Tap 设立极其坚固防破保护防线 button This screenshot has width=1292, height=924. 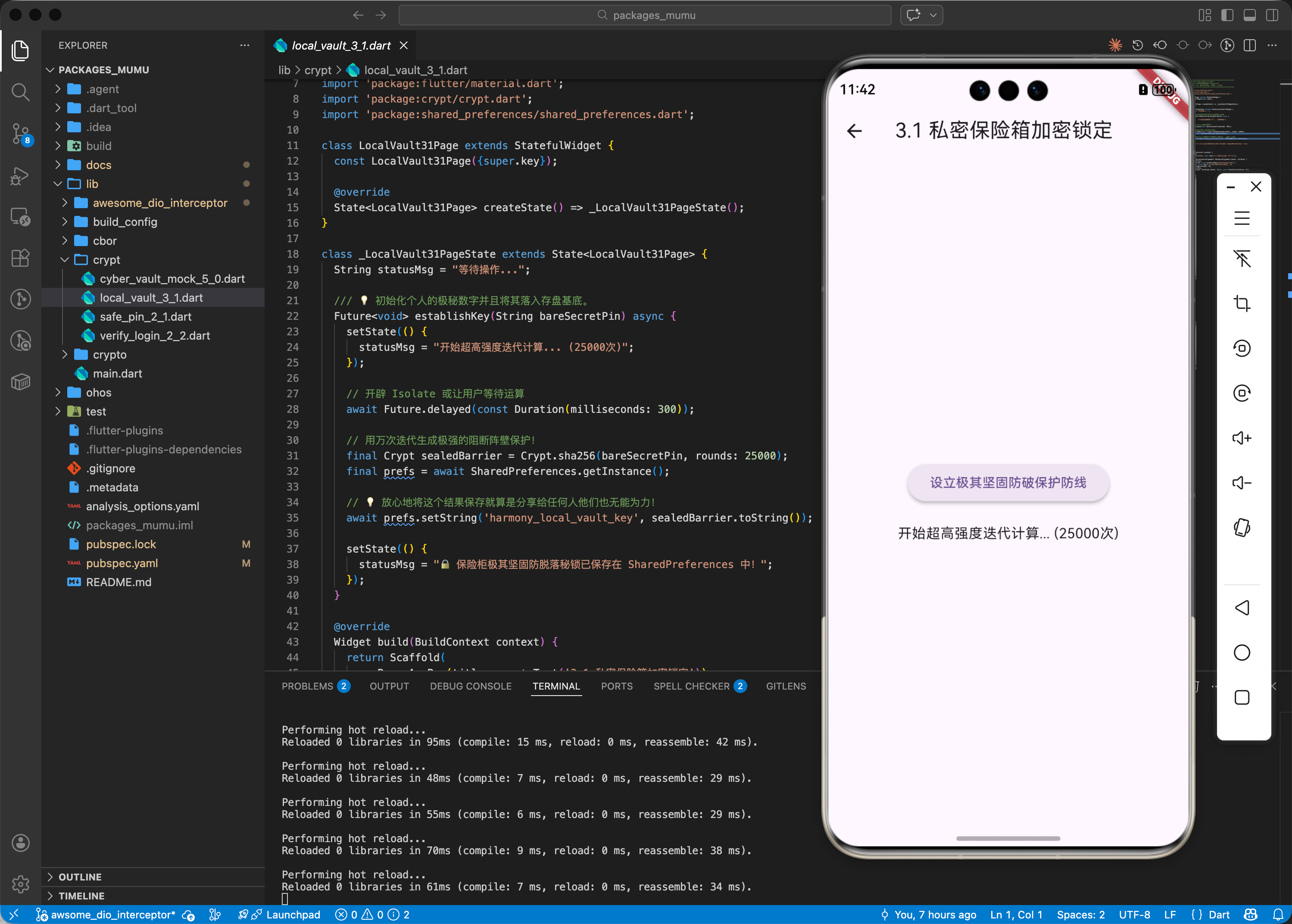click(1008, 483)
